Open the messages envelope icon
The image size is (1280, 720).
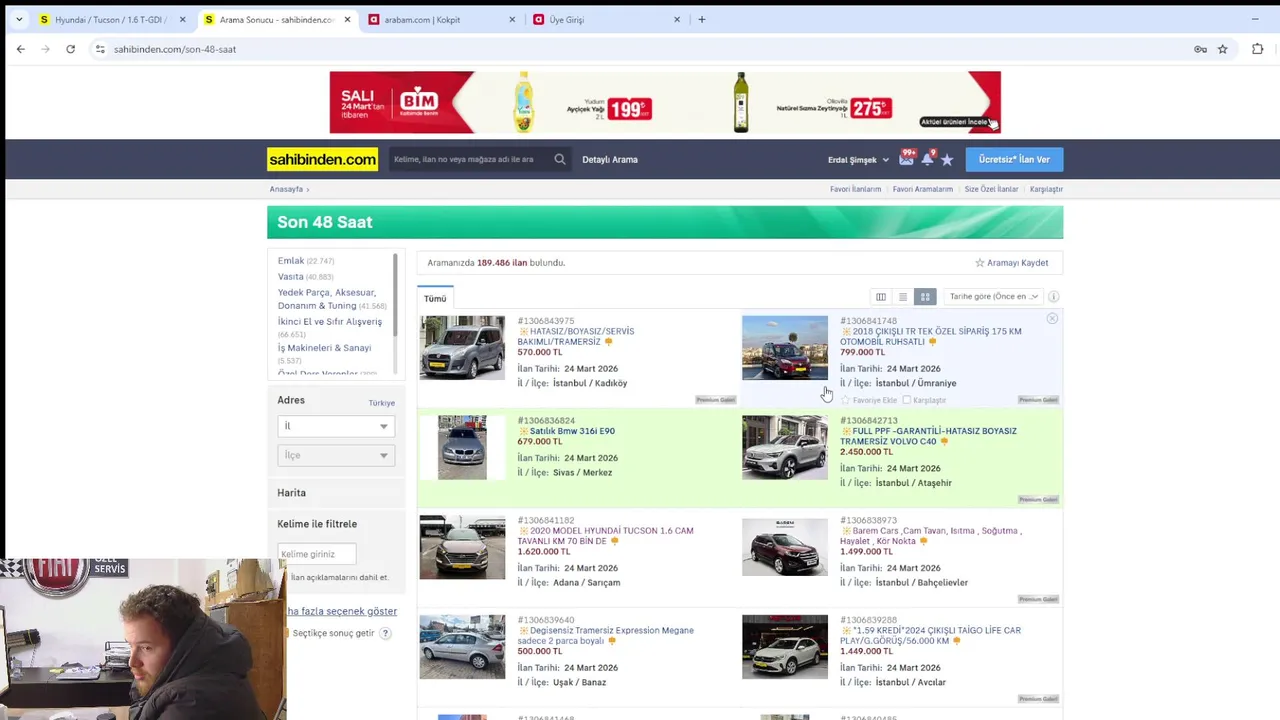[906, 158]
